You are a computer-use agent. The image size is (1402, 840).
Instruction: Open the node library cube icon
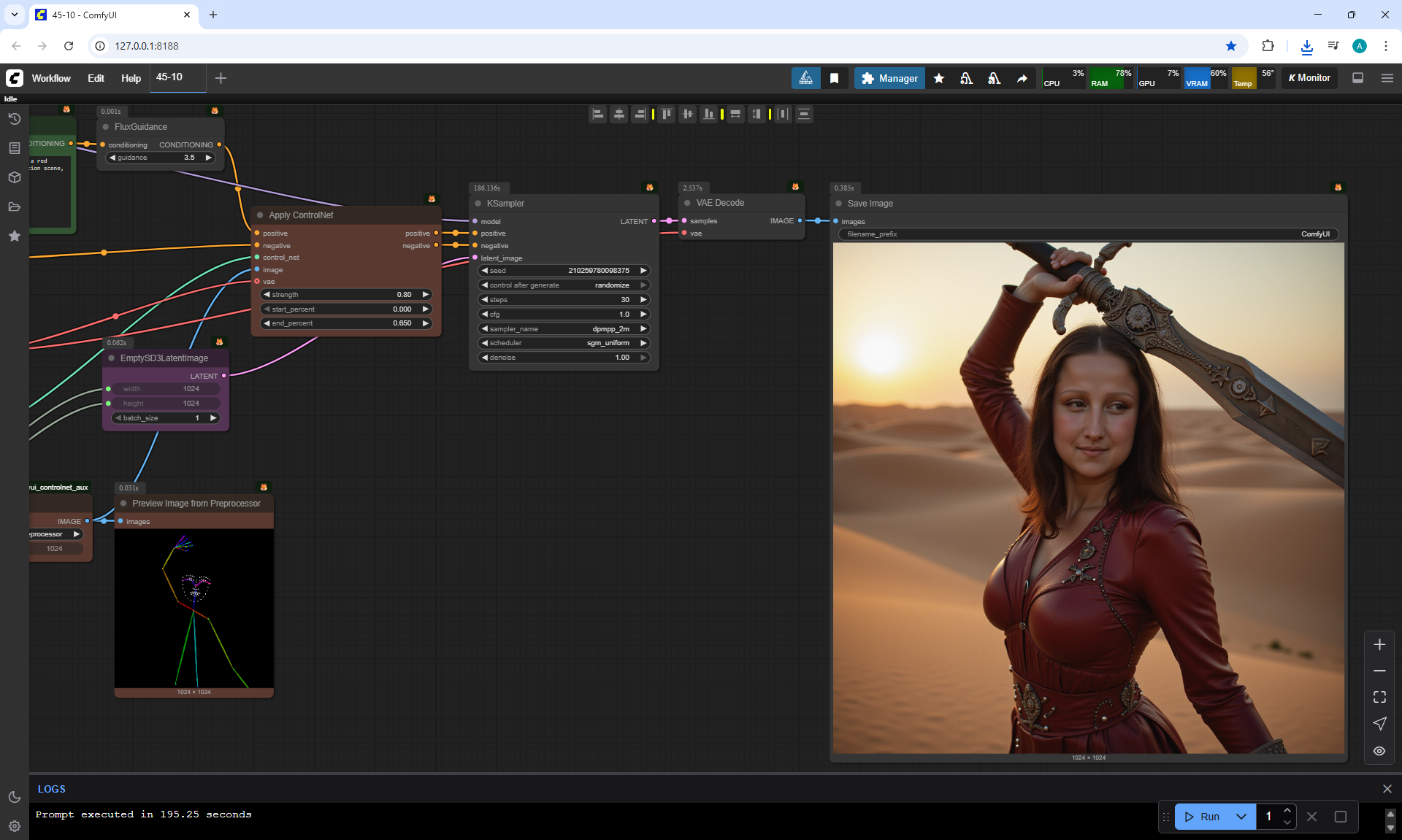click(x=14, y=177)
